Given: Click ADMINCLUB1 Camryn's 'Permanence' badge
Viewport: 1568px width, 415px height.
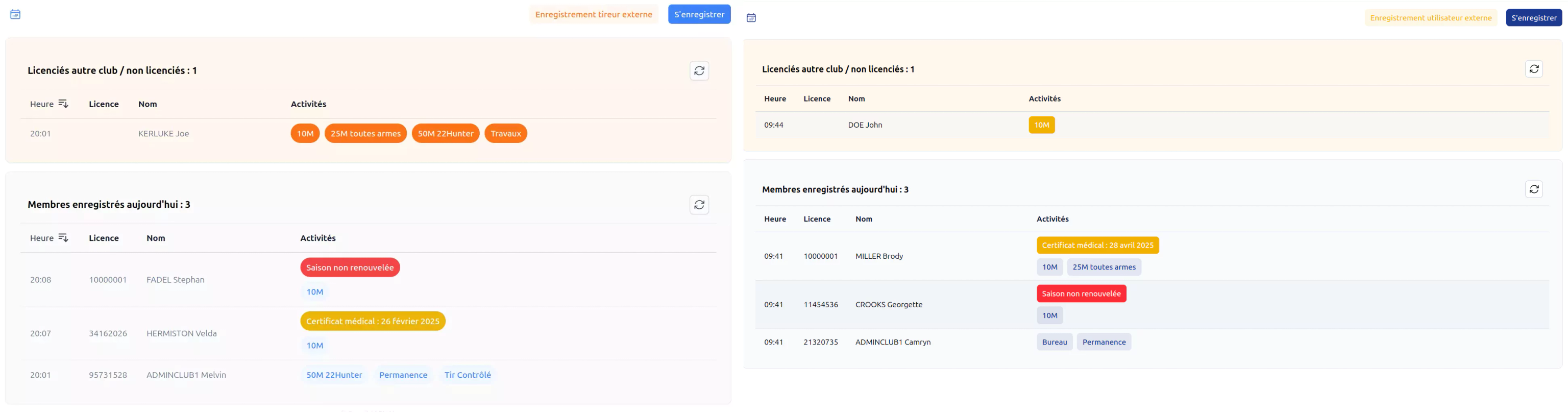Looking at the screenshot, I should click(x=1104, y=342).
